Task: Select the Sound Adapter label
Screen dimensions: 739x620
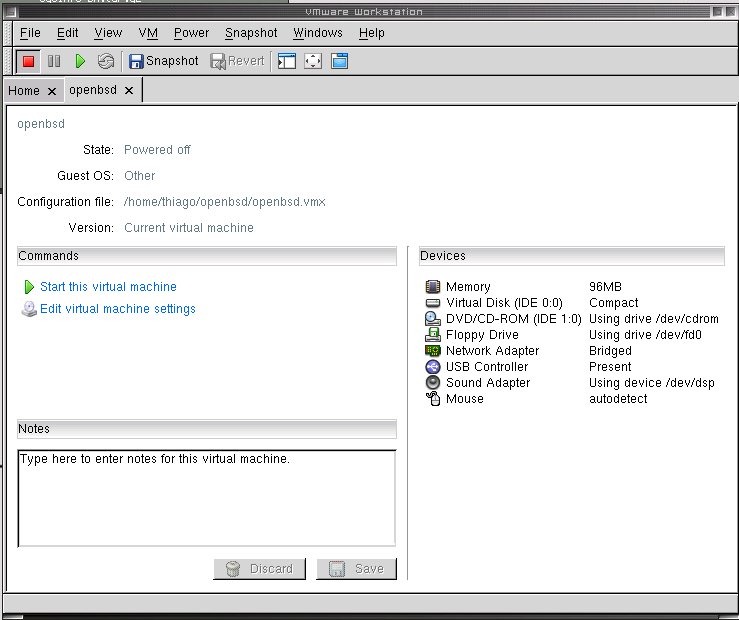Action: [x=488, y=383]
